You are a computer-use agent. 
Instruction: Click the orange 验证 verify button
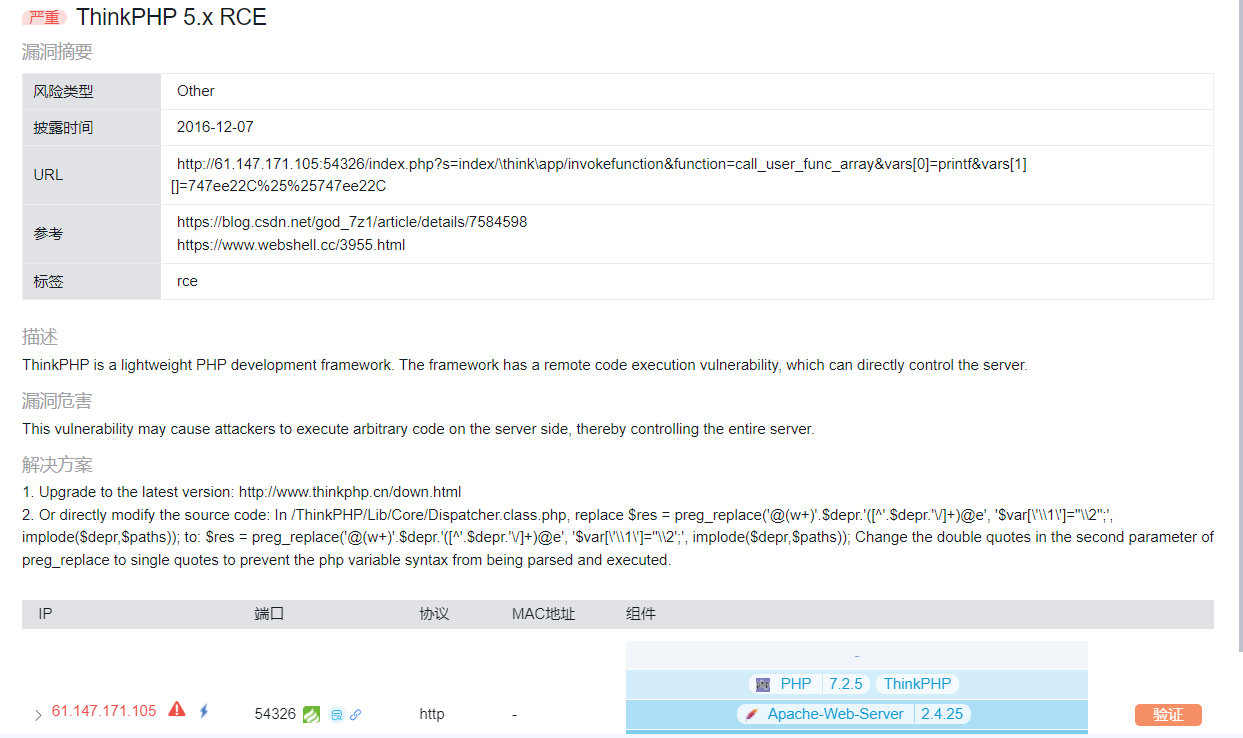point(1168,715)
